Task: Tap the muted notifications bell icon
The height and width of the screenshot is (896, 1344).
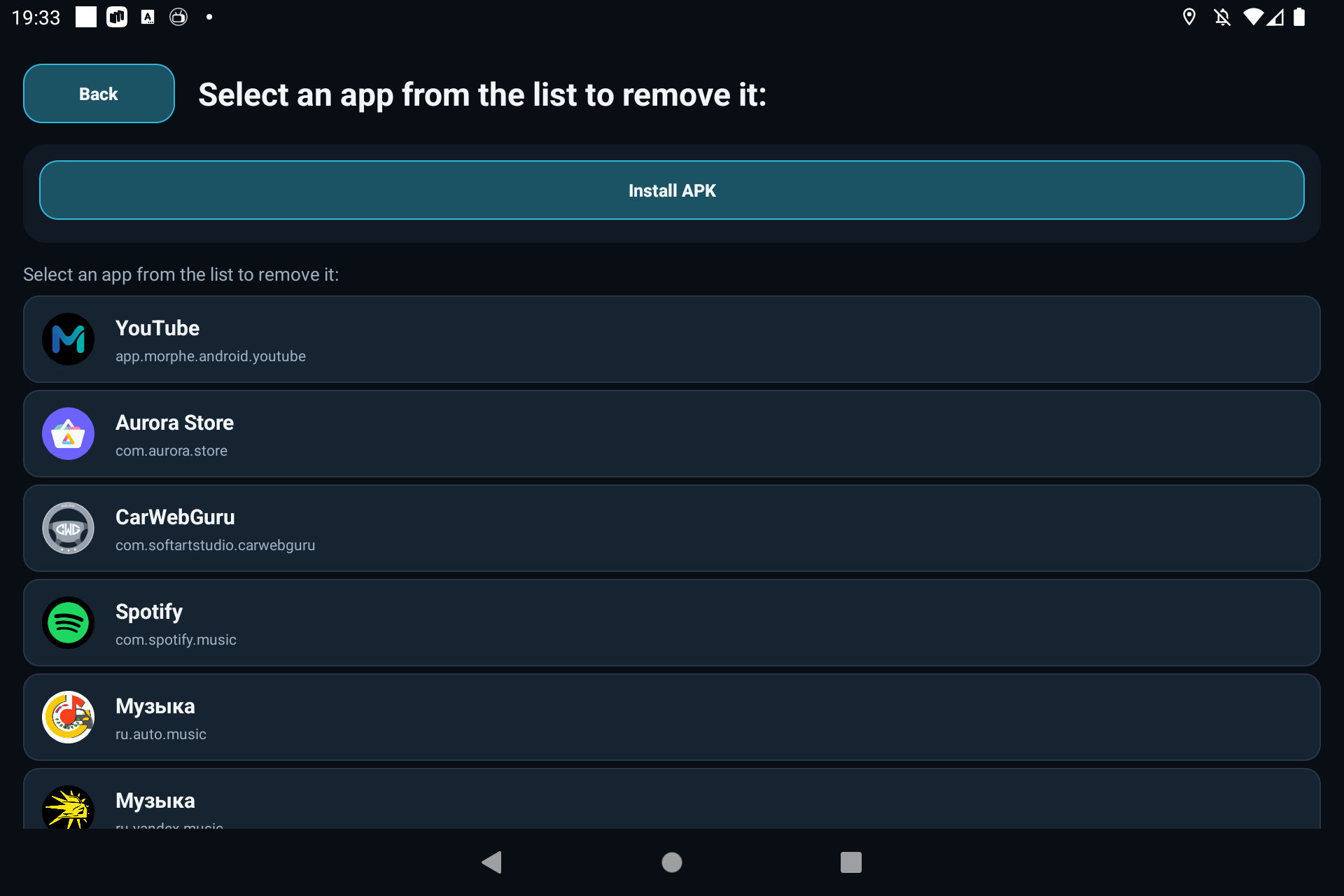Action: 1222,17
